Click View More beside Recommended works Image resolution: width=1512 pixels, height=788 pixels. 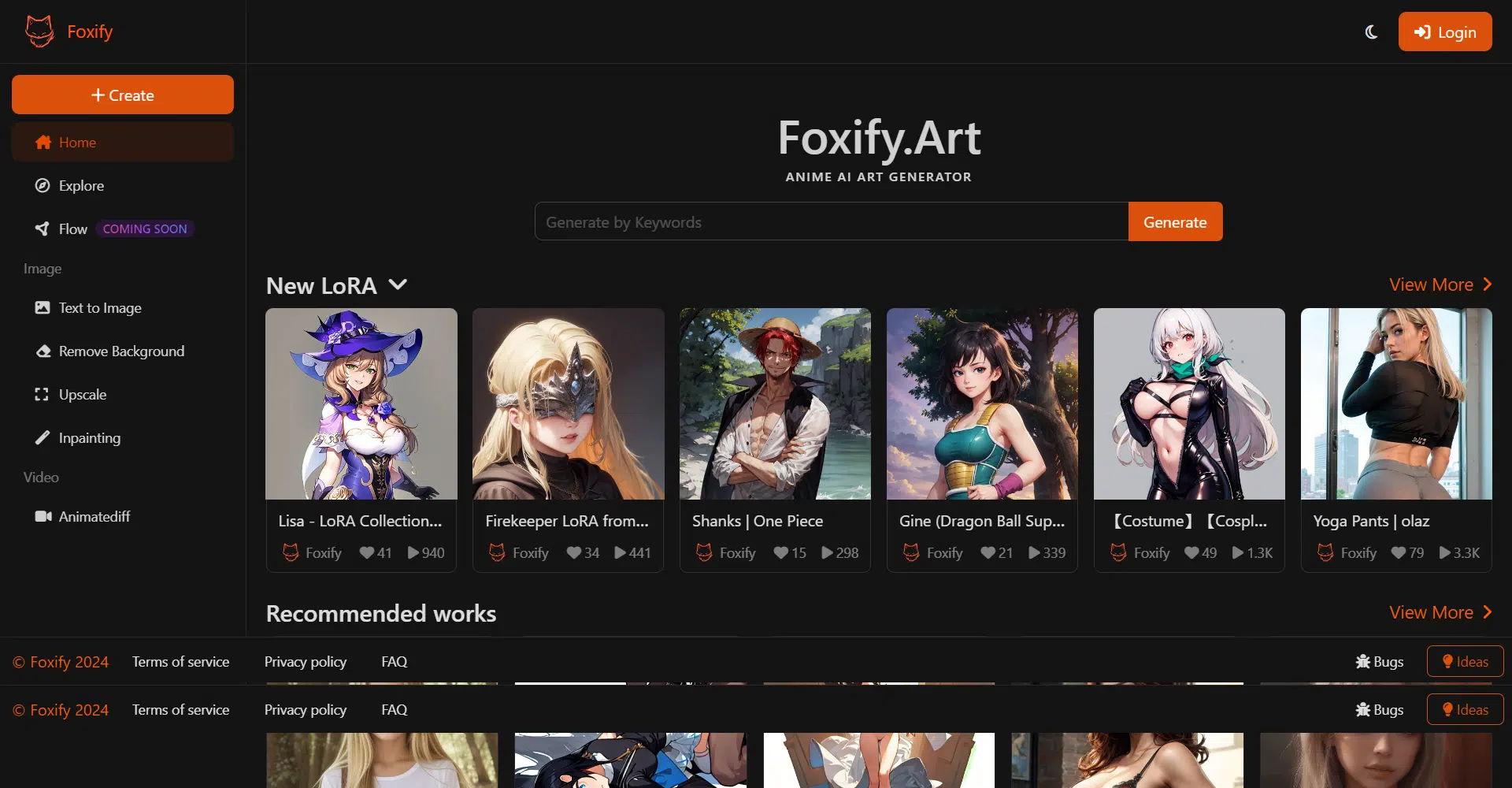1440,612
